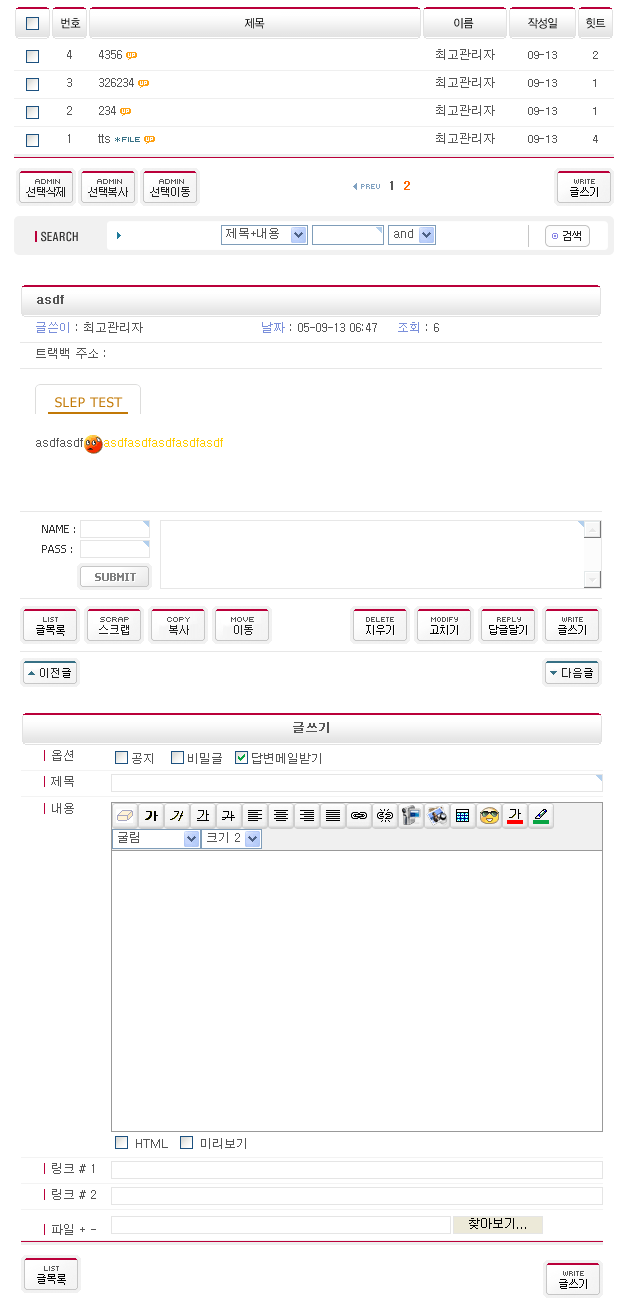Viewport: 629px width, 1302px height.
Task: Insert media file using the film icon
Action: [411, 816]
